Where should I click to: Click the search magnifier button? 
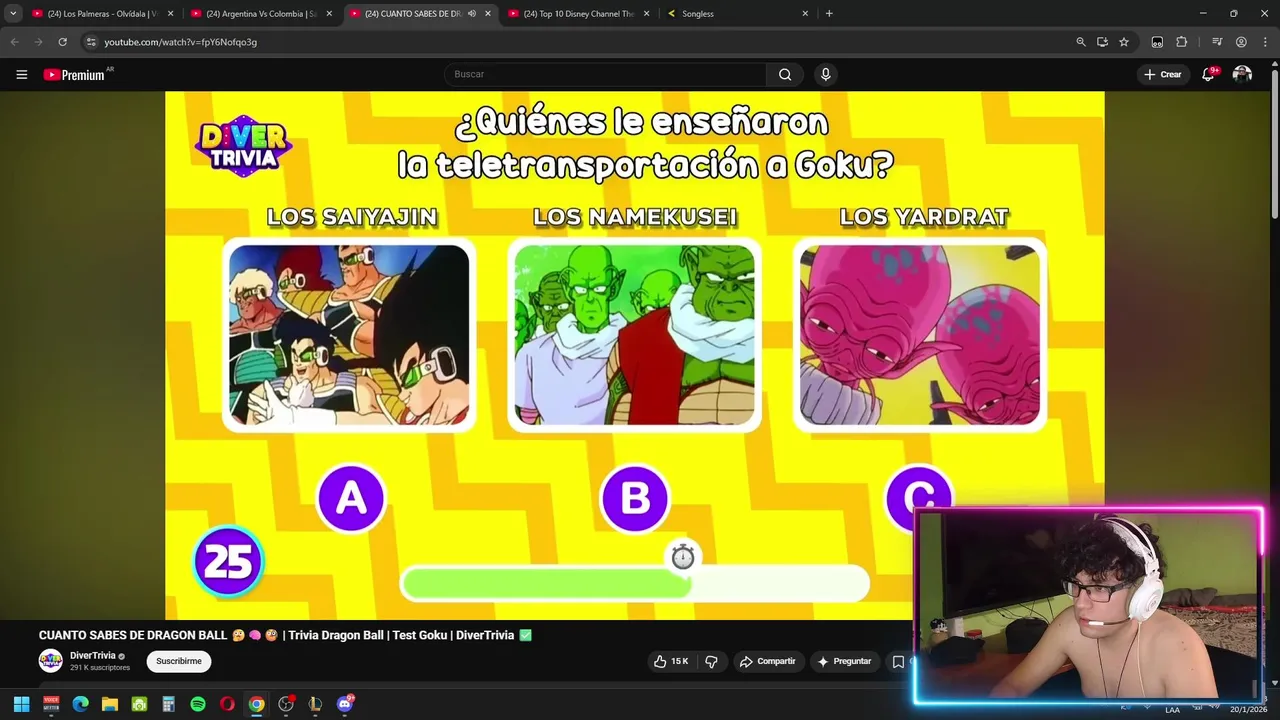point(785,74)
